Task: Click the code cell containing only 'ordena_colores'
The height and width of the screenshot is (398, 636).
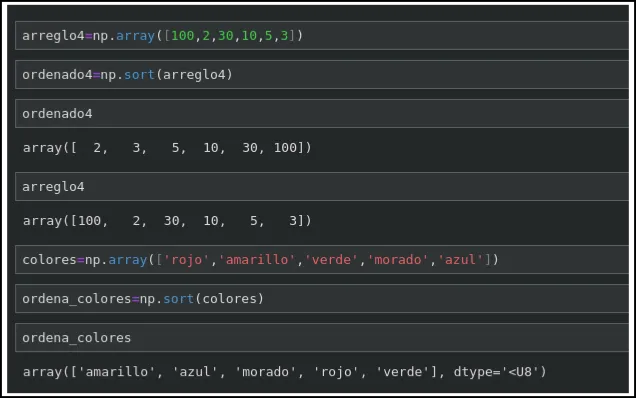Action: (x=322, y=338)
